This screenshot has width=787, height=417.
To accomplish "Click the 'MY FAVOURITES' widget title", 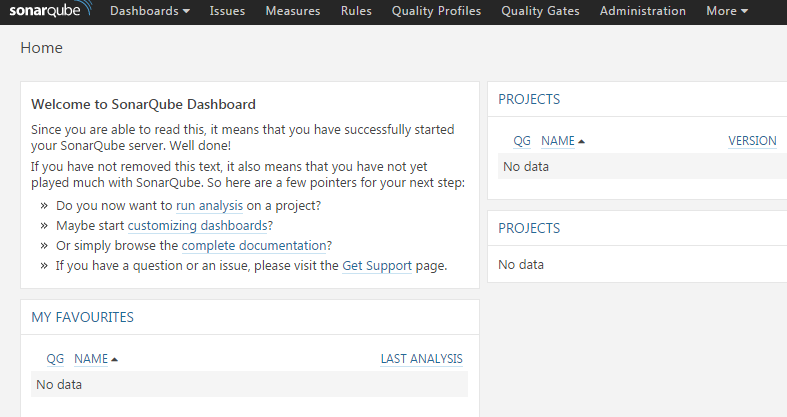I will point(82,317).
